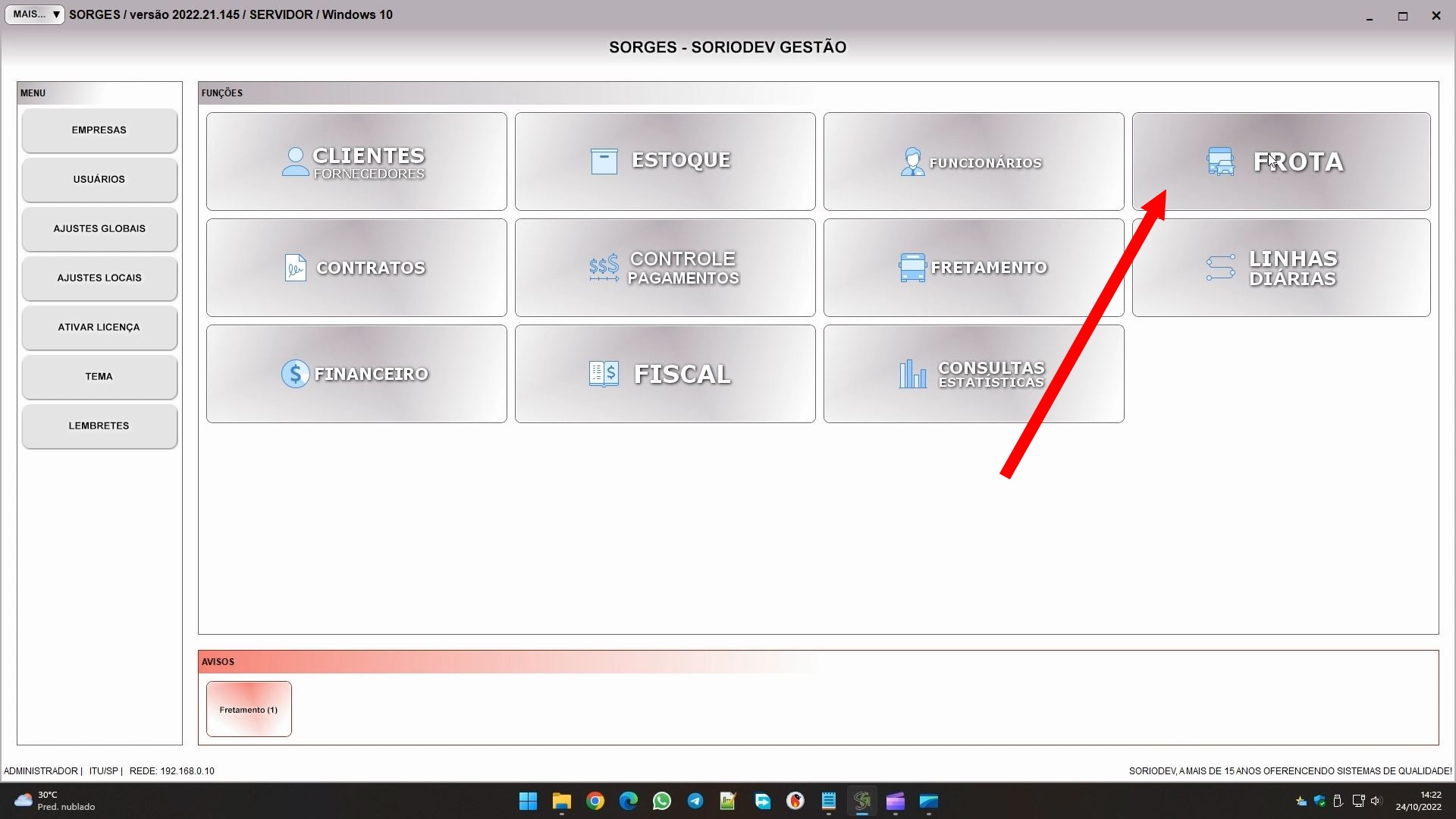Open the MAIS... dropdown menu
Viewport: 1456px width, 819px height.
[34, 14]
